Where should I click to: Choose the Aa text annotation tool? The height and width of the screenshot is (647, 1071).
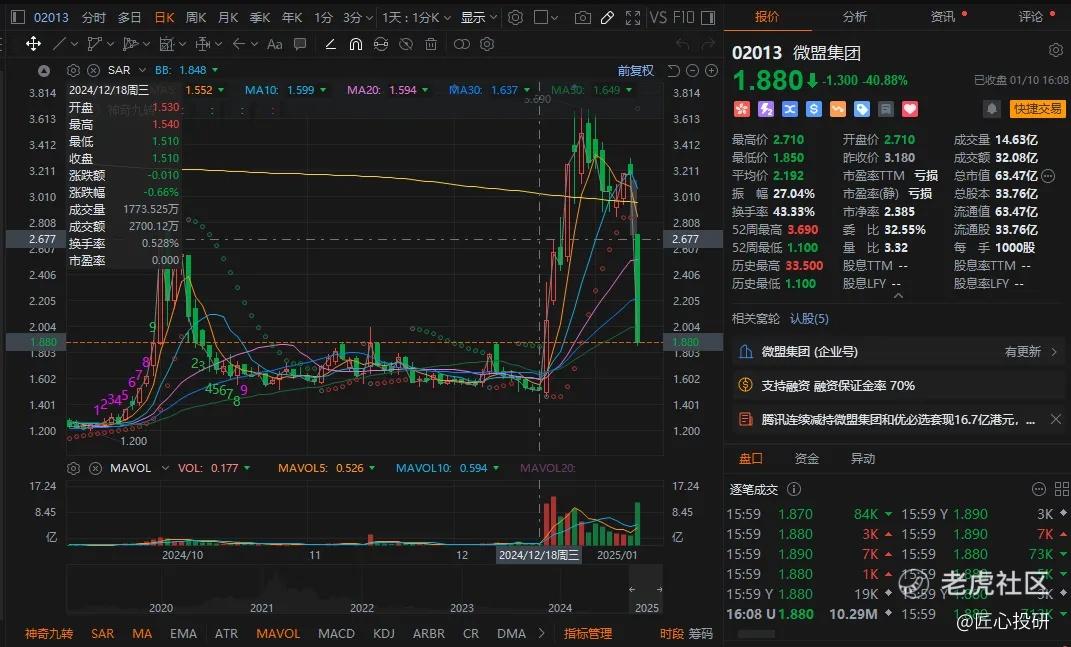coord(275,44)
